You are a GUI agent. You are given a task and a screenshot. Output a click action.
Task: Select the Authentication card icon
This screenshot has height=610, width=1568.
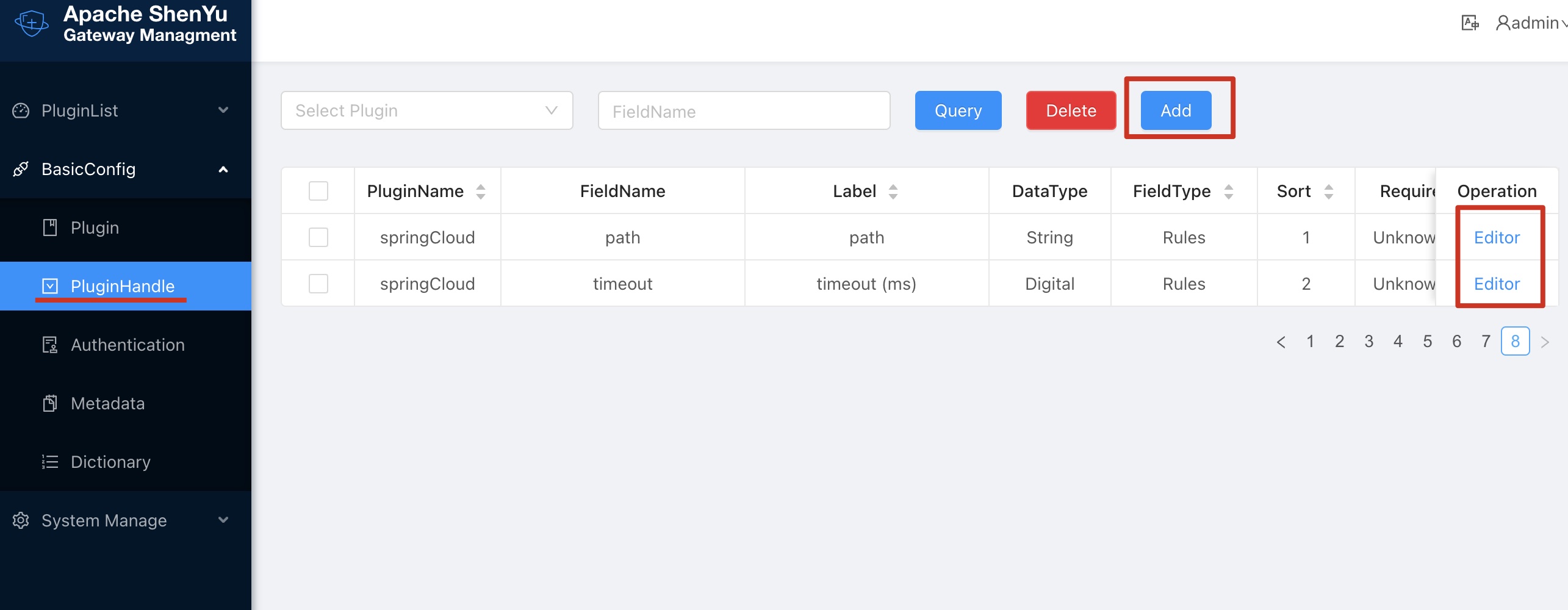(51, 344)
